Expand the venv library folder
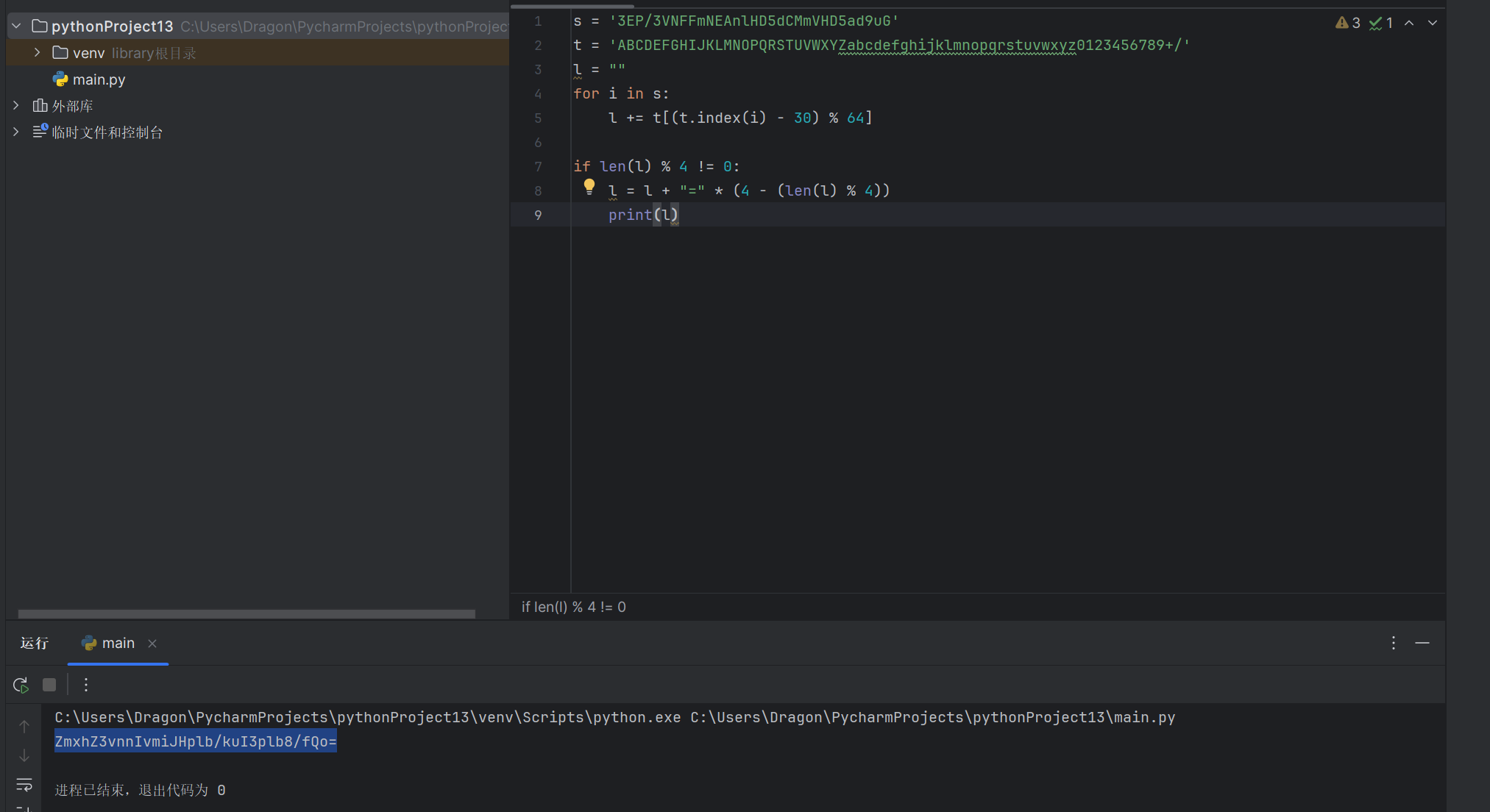1490x812 pixels. [x=37, y=53]
